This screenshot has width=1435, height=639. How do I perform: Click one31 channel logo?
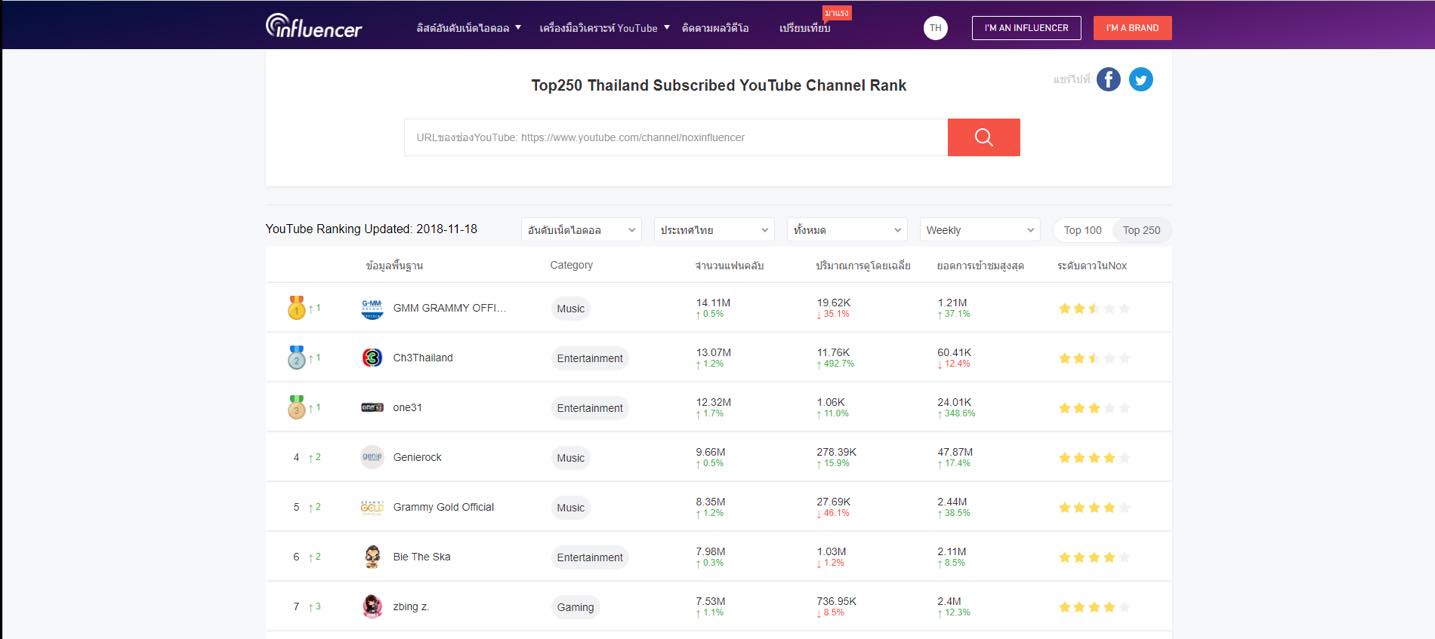click(x=372, y=408)
